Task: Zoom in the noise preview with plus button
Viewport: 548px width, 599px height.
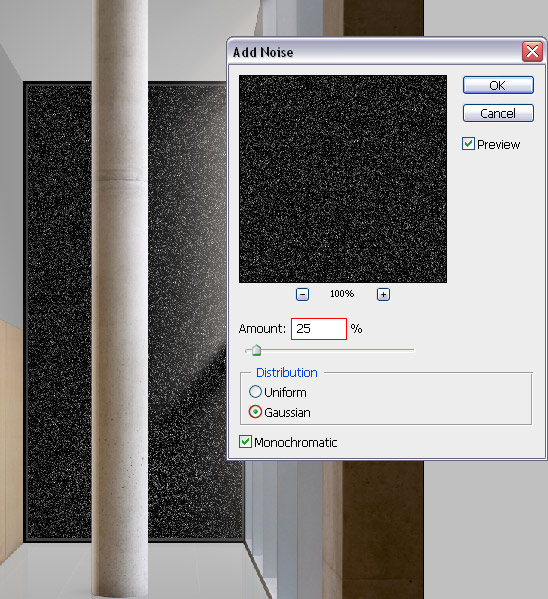Action: pyautogui.click(x=383, y=295)
